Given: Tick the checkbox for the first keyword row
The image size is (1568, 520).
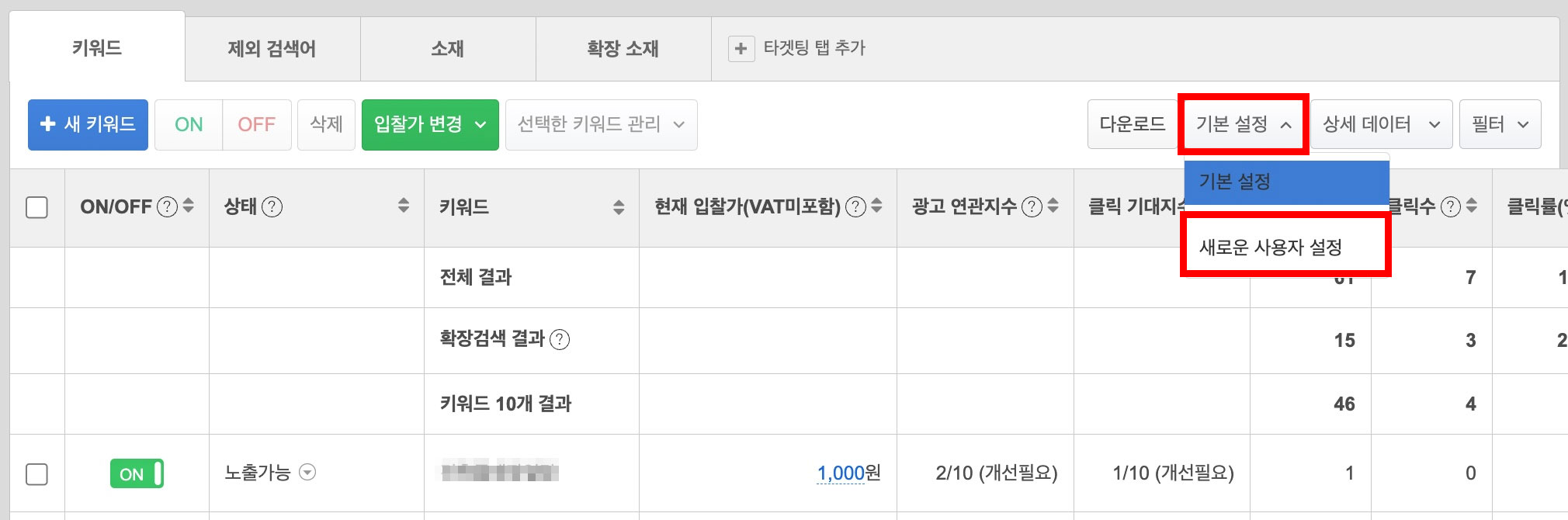Looking at the screenshot, I should 37,473.
